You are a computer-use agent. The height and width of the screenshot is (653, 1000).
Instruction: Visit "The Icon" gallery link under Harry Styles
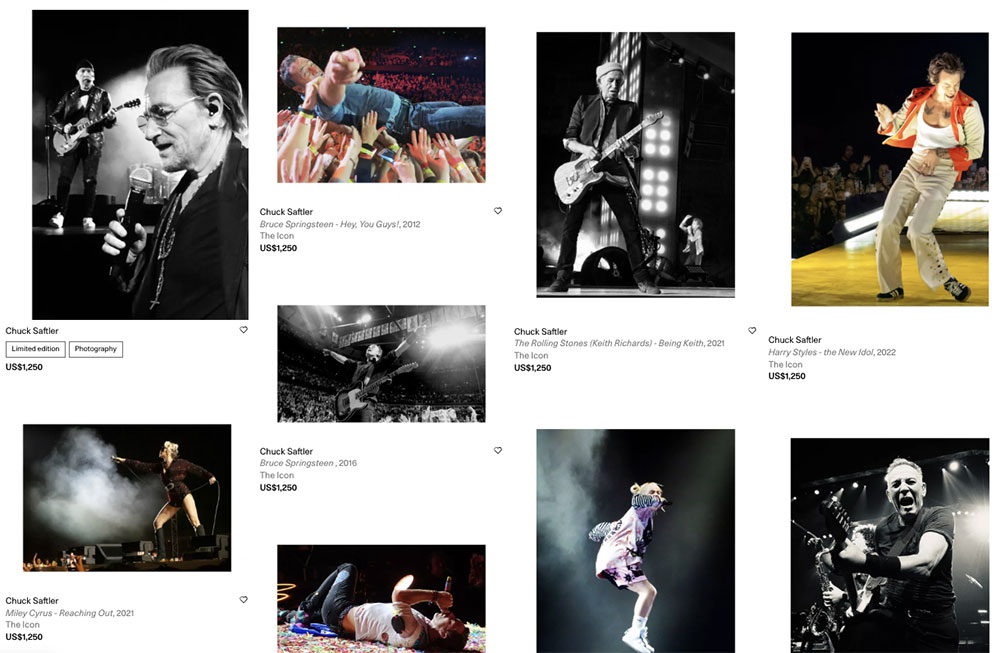pyautogui.click(x=785, y=364)
